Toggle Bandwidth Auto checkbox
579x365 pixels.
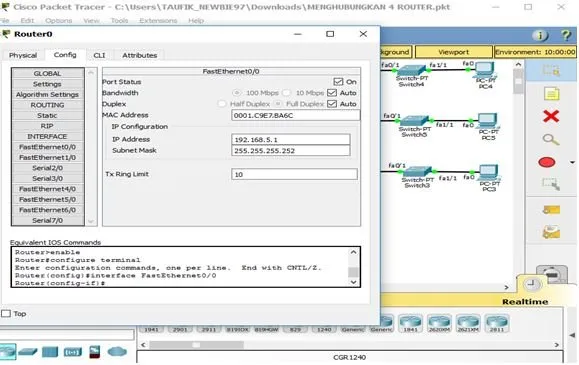[x=332, y=93]
